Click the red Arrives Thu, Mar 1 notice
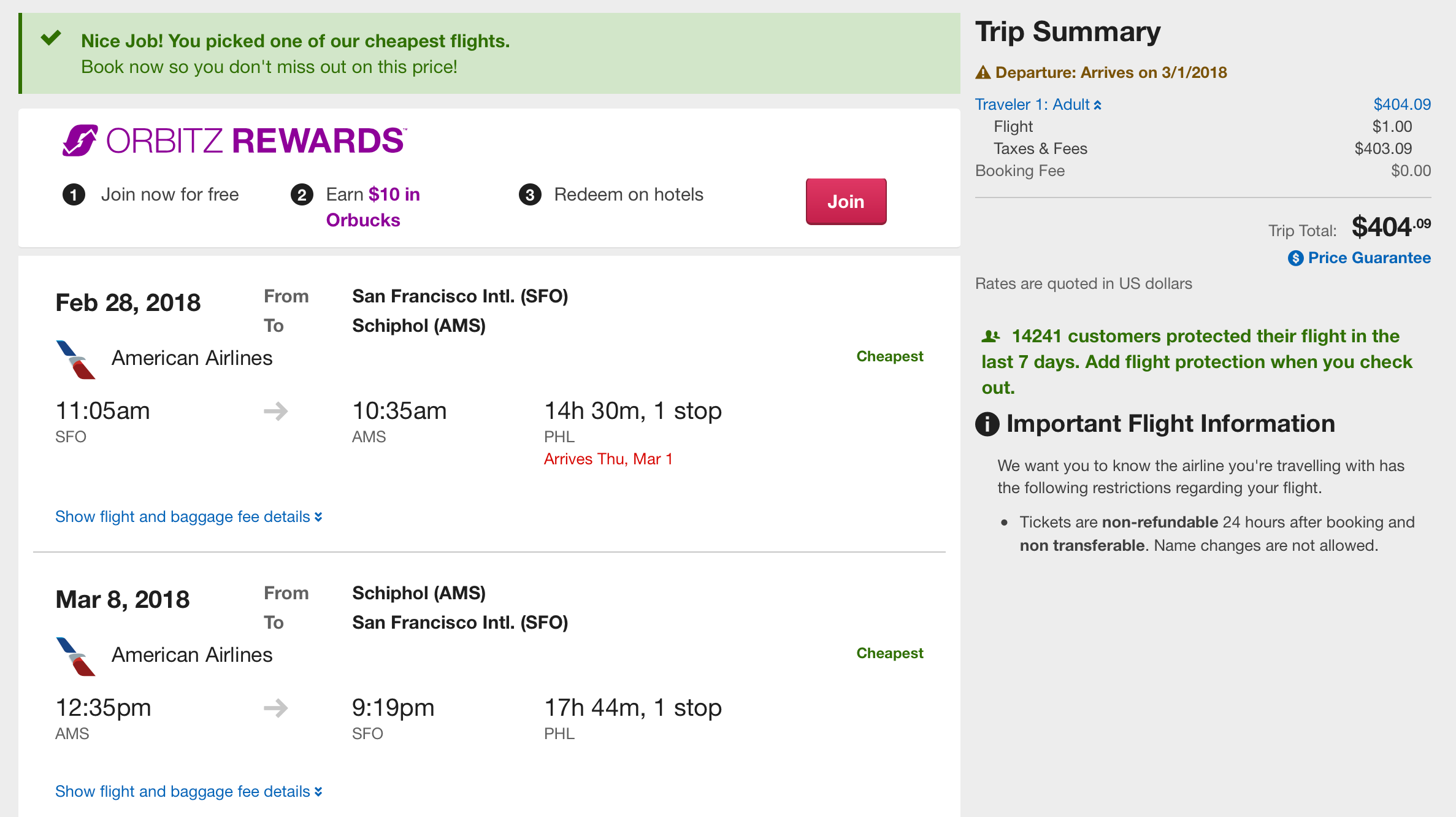This screenshot has height=817, width=1456. click(608, 459)
